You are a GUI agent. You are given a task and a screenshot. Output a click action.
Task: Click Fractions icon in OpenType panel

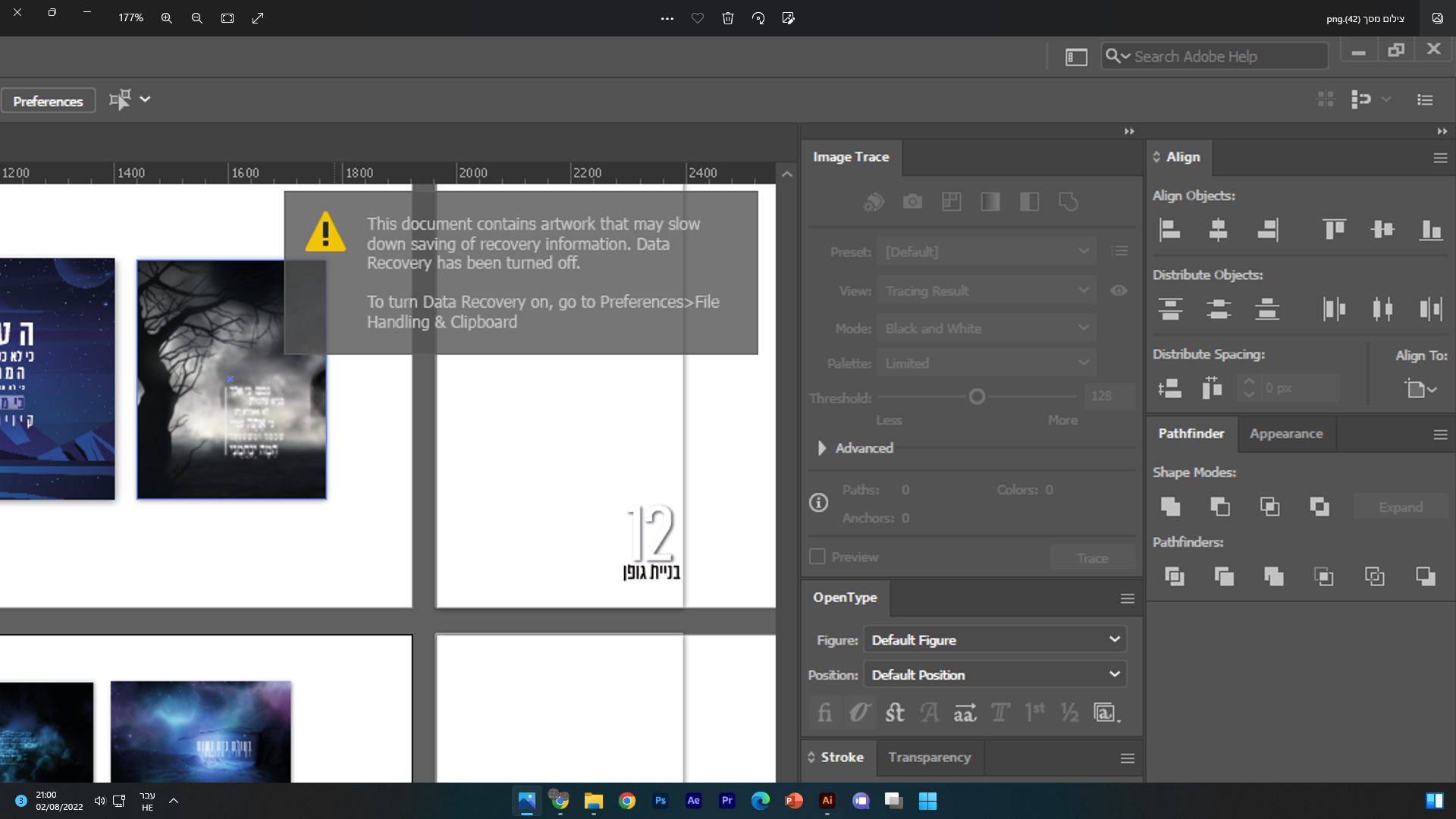click(1069, 713)
